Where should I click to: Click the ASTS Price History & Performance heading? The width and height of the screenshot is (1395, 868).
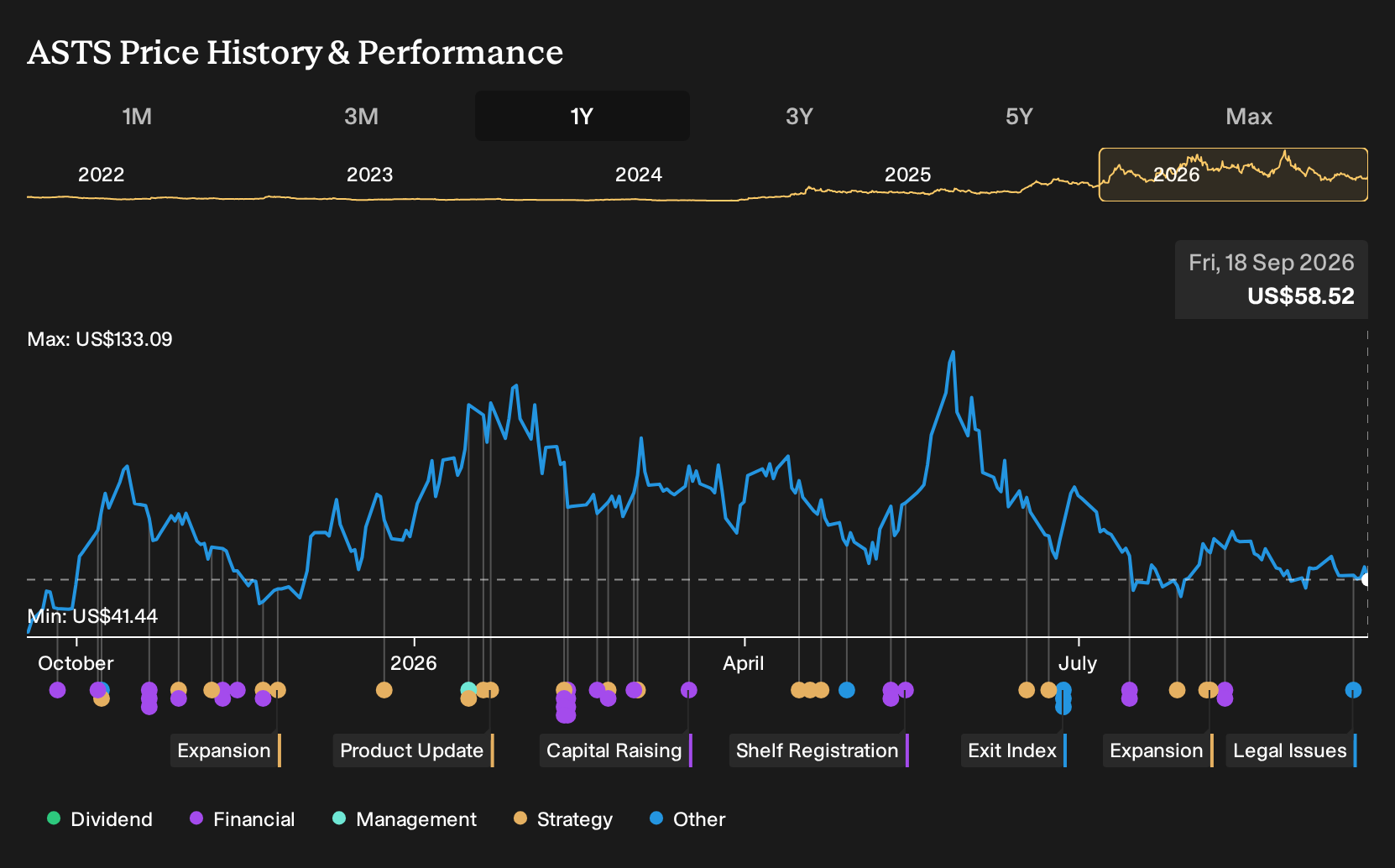295,52
